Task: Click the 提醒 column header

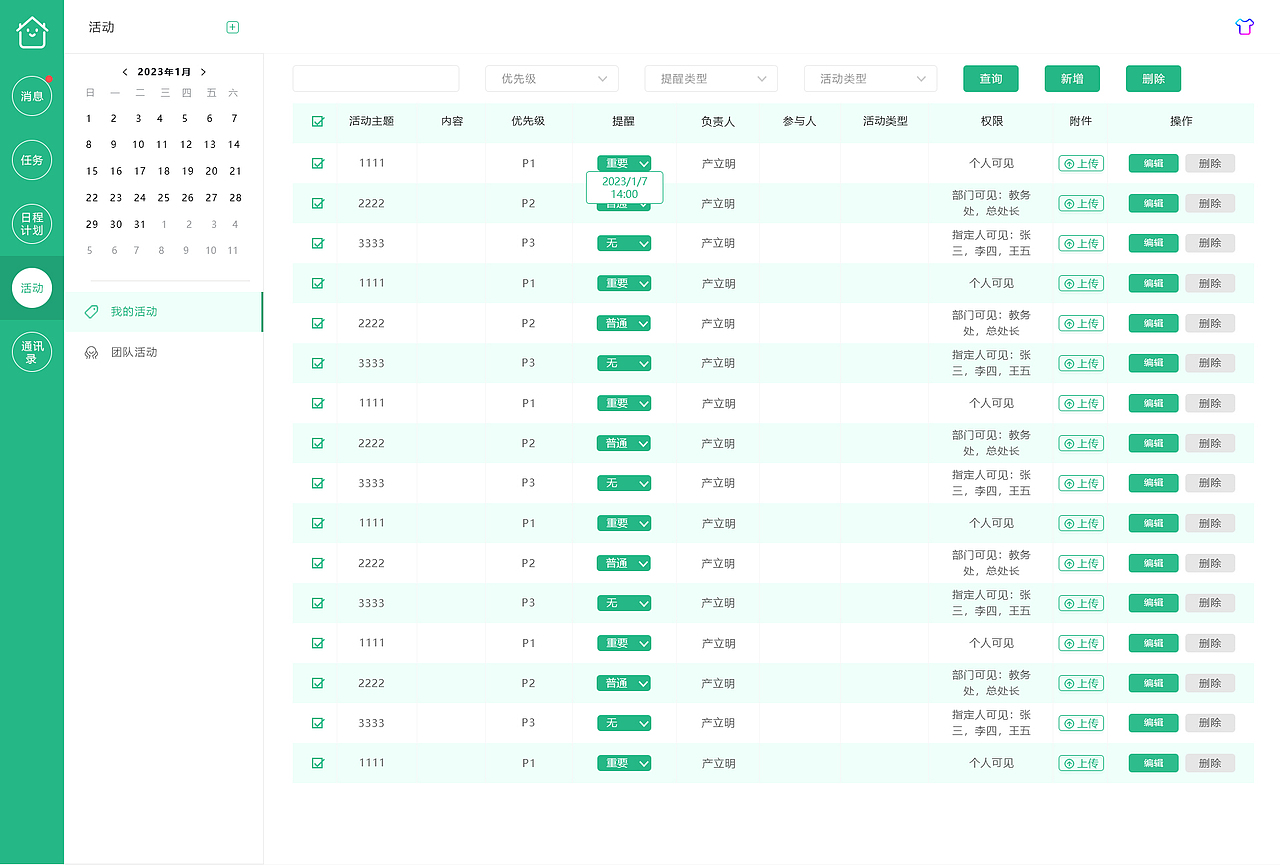Action: pyautogui.click(x=623, y=121)
